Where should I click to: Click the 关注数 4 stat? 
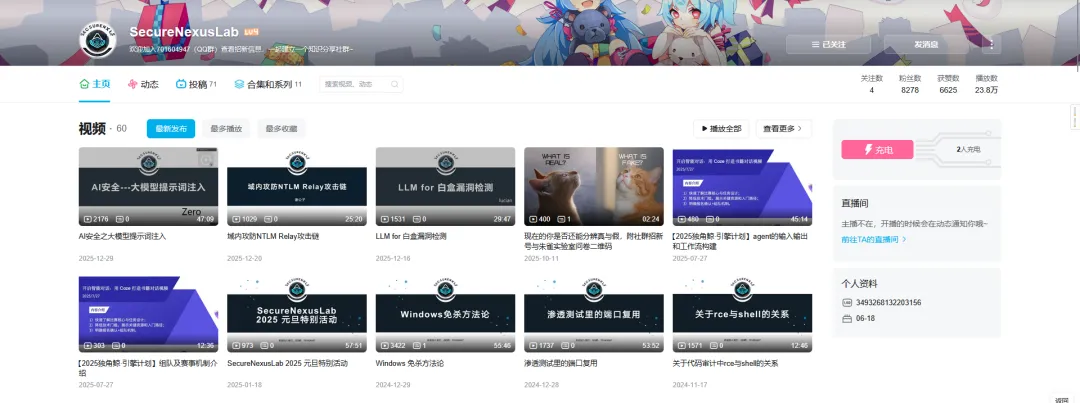pos(871,84)
